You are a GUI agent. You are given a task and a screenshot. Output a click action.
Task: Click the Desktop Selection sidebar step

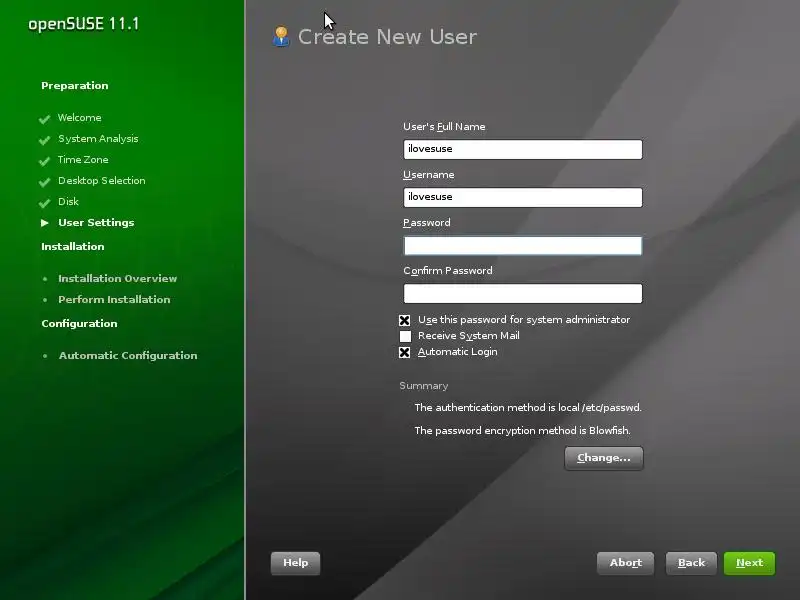(x=102, y=181)
